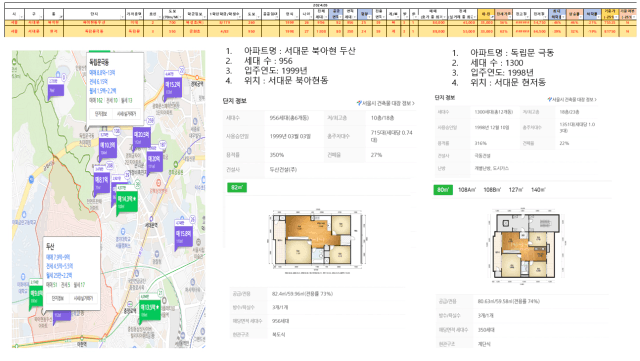Select the 매30억 purple map marker
The image size is (640, 361).
(154, 160)
